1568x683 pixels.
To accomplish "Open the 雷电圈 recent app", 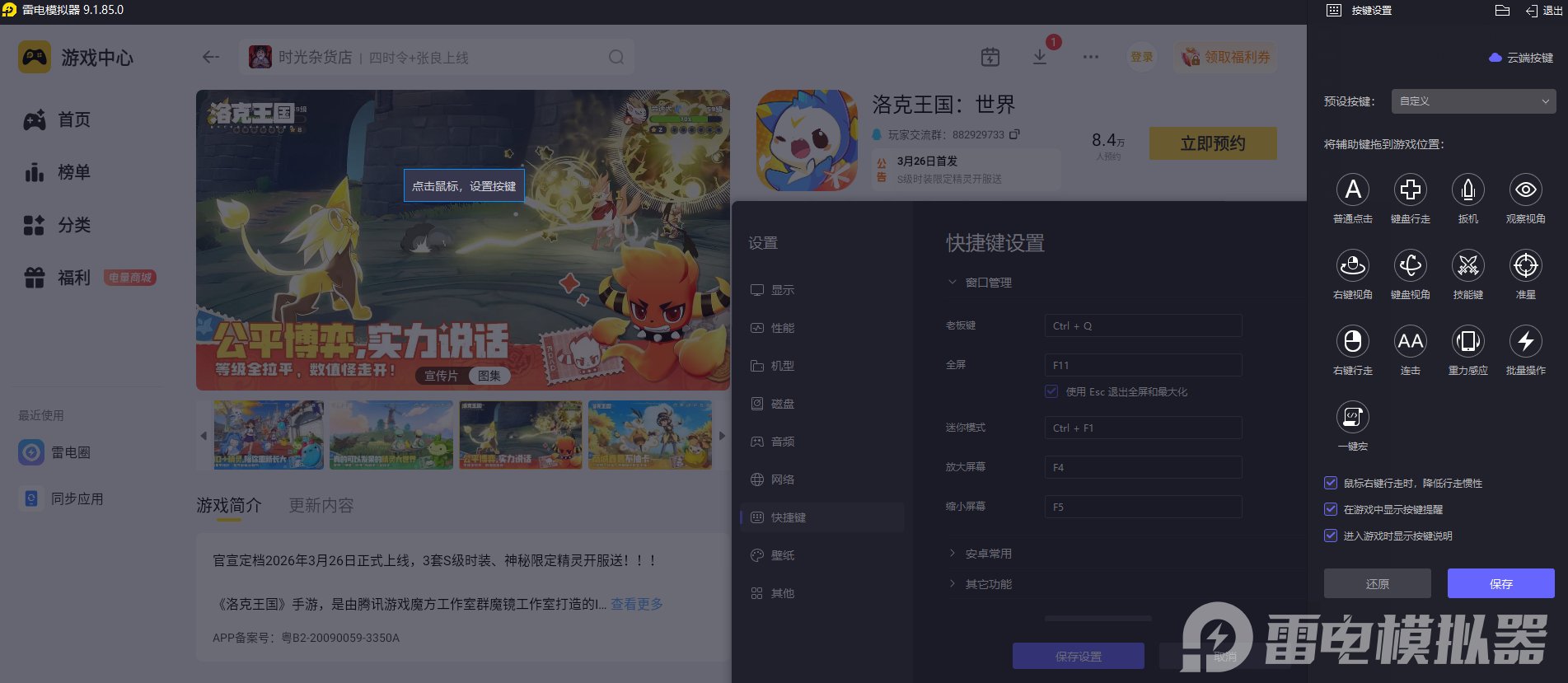I will tap(54, 452).
